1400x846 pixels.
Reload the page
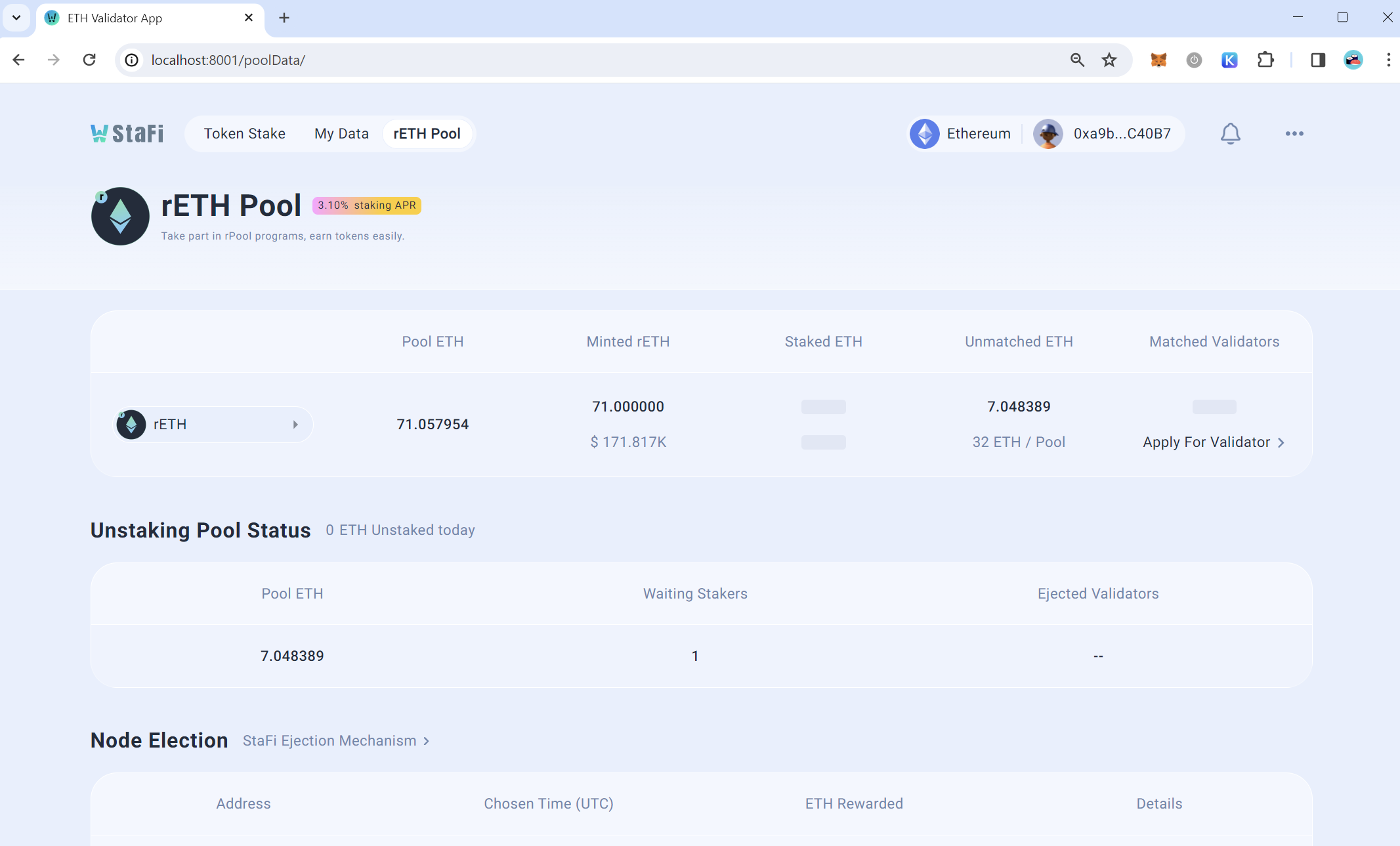click(89, 60)
